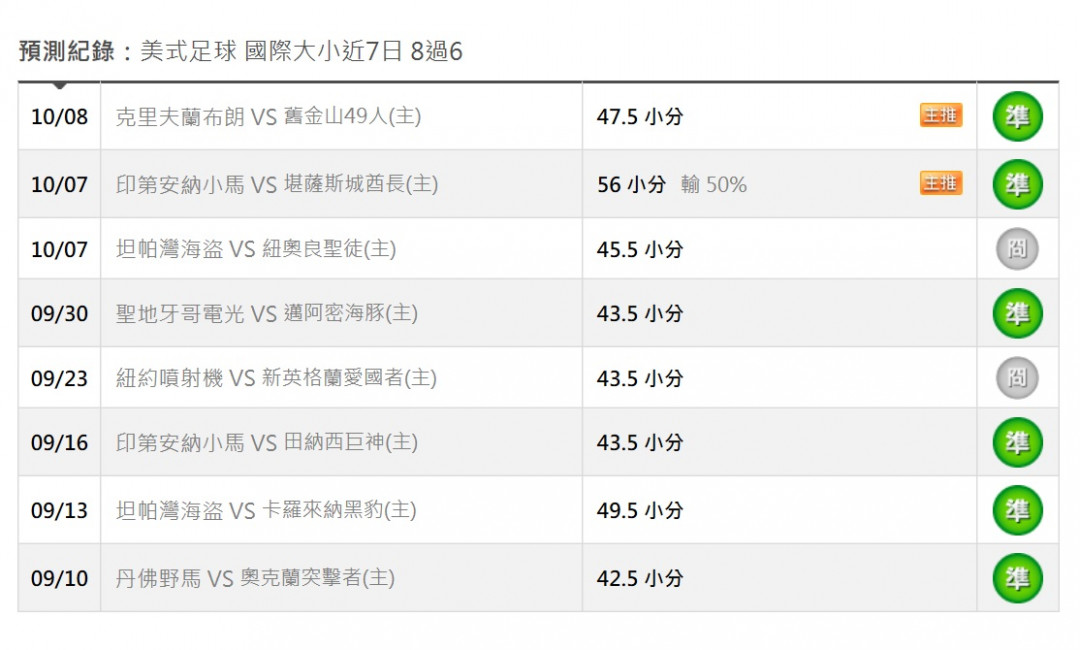Image resolution: width=1080 pixels, height=650 pixels.
Task: Open 坦帕灣海盜 VS 卡羅來納黑豹 matchup
Action: click(x=266, y=510)
